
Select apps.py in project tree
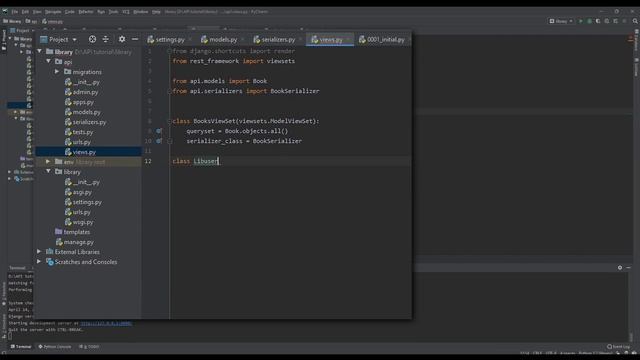pyautogui.click(x=80, y=102)
